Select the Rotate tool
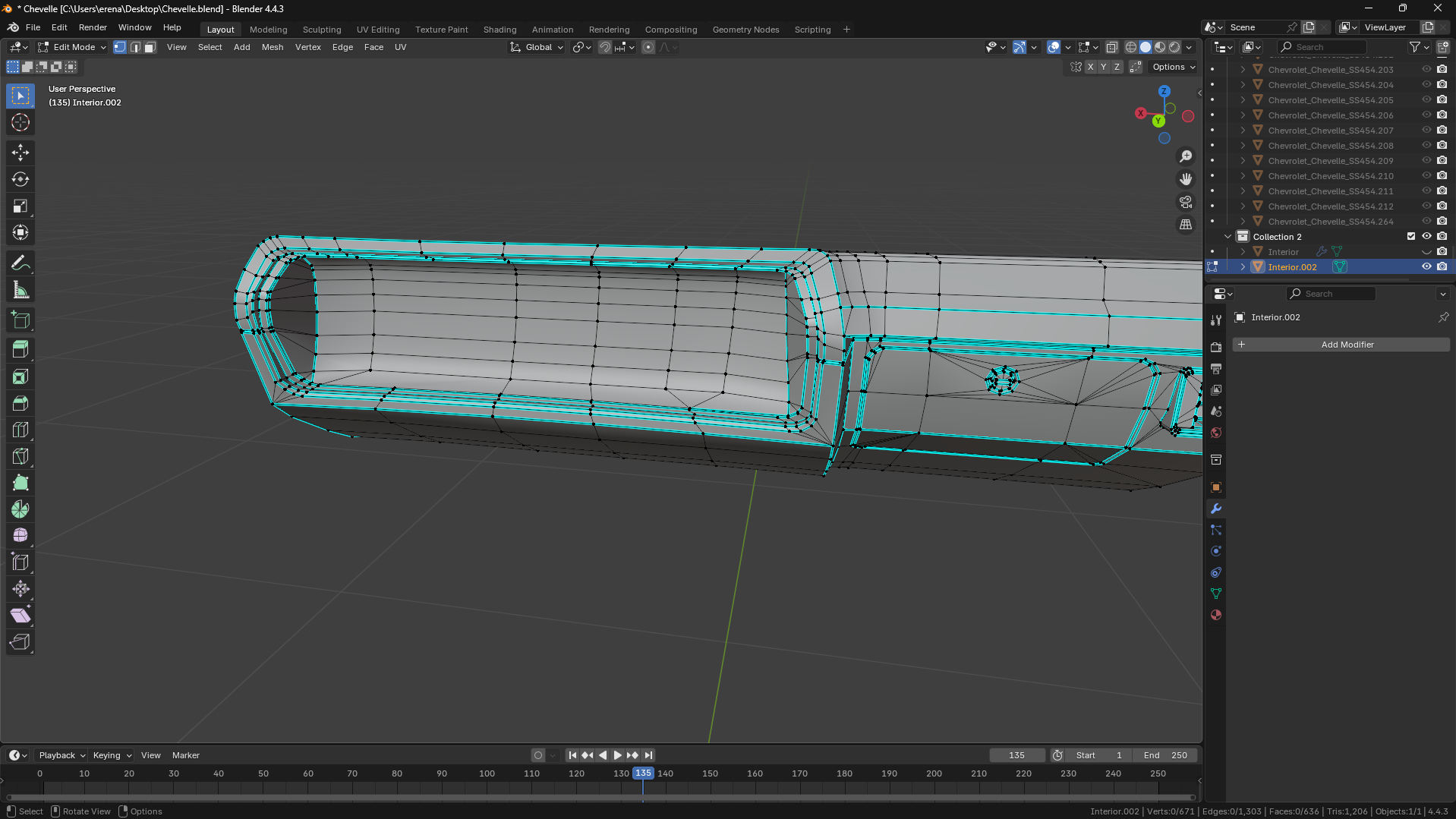The height and width of the screenshot is (819, 1456). 20,180
